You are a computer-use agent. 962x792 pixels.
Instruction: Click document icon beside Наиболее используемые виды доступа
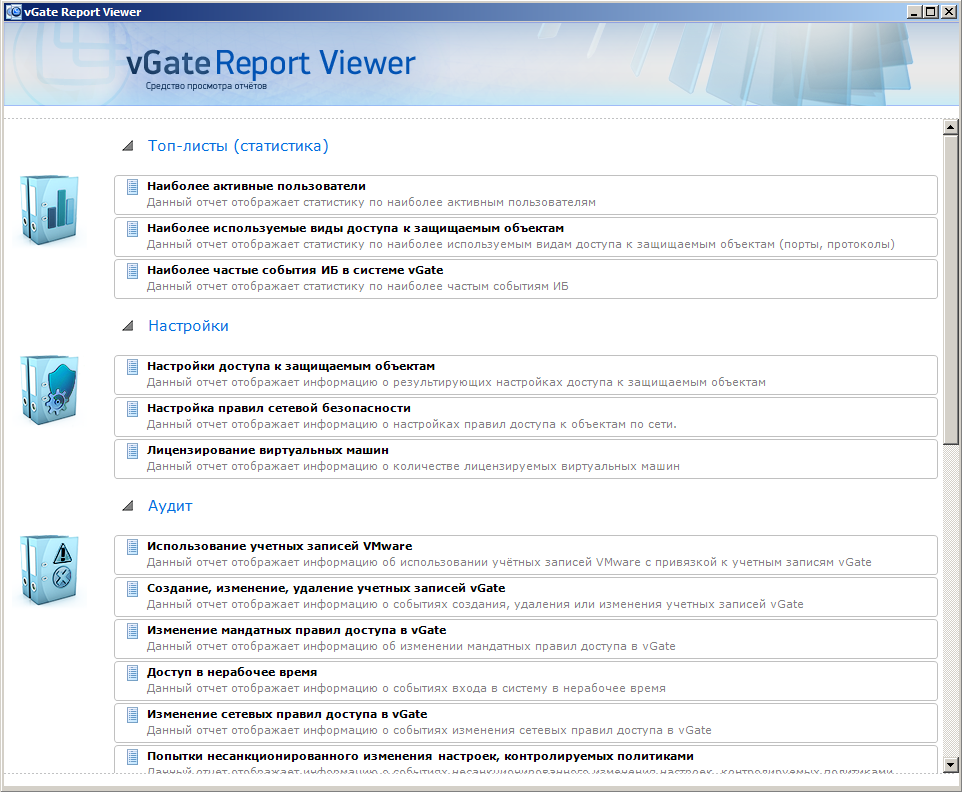pyautogui.click(x=132, y=229)
